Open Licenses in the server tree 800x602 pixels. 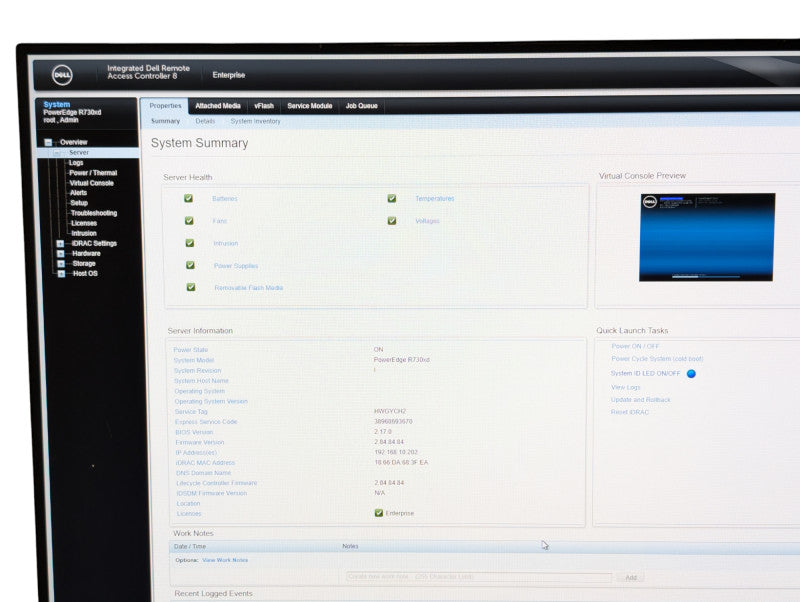(x=84, y=223)
